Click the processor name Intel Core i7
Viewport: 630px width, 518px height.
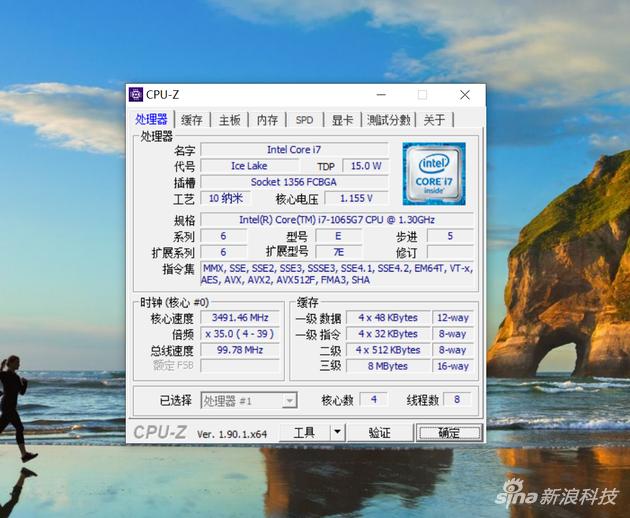click(294, 149)
